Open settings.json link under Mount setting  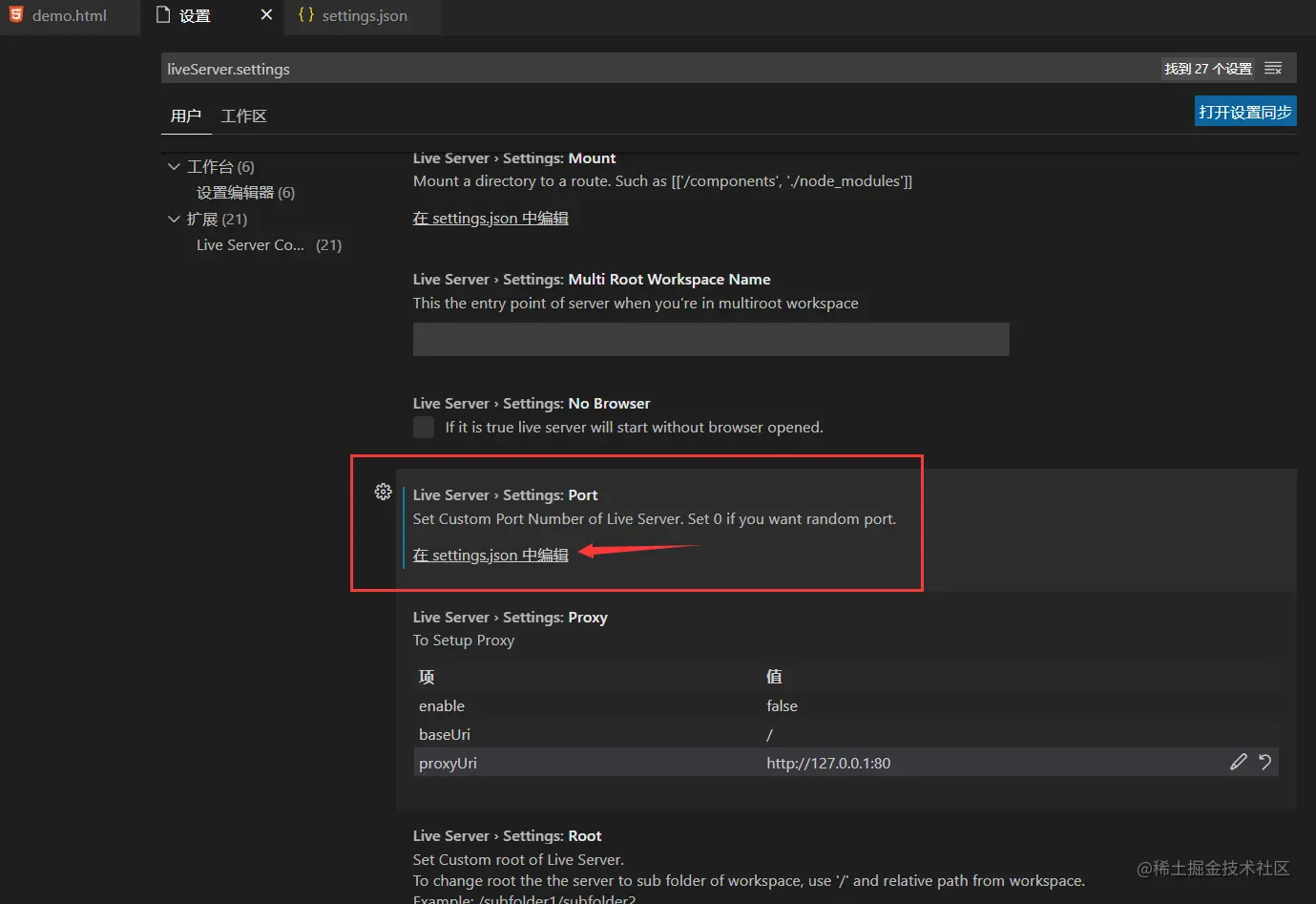coord(491,218)
